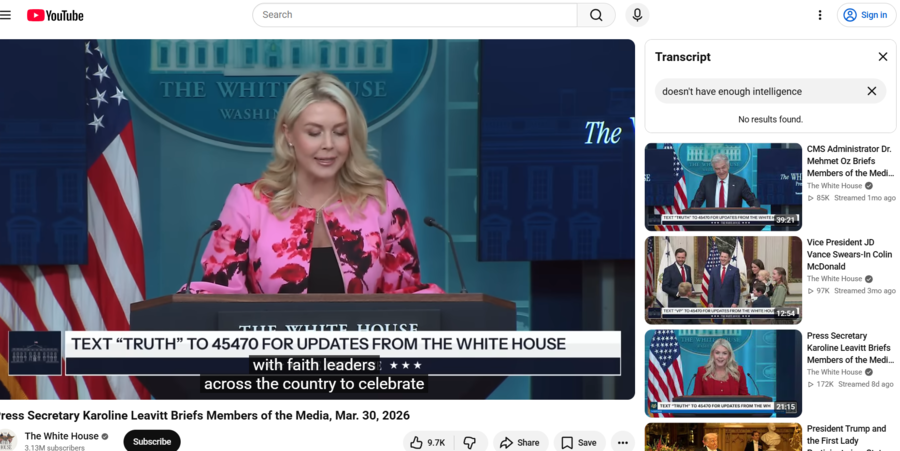Open the three-dot settings menu
This screenshot has height=451, width=900.
[x=820, y=15]
